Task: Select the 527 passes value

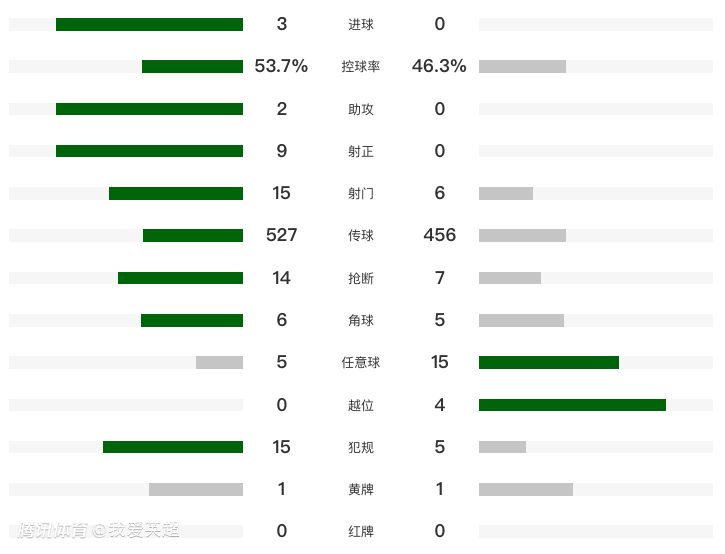Action: click(281, 236)
